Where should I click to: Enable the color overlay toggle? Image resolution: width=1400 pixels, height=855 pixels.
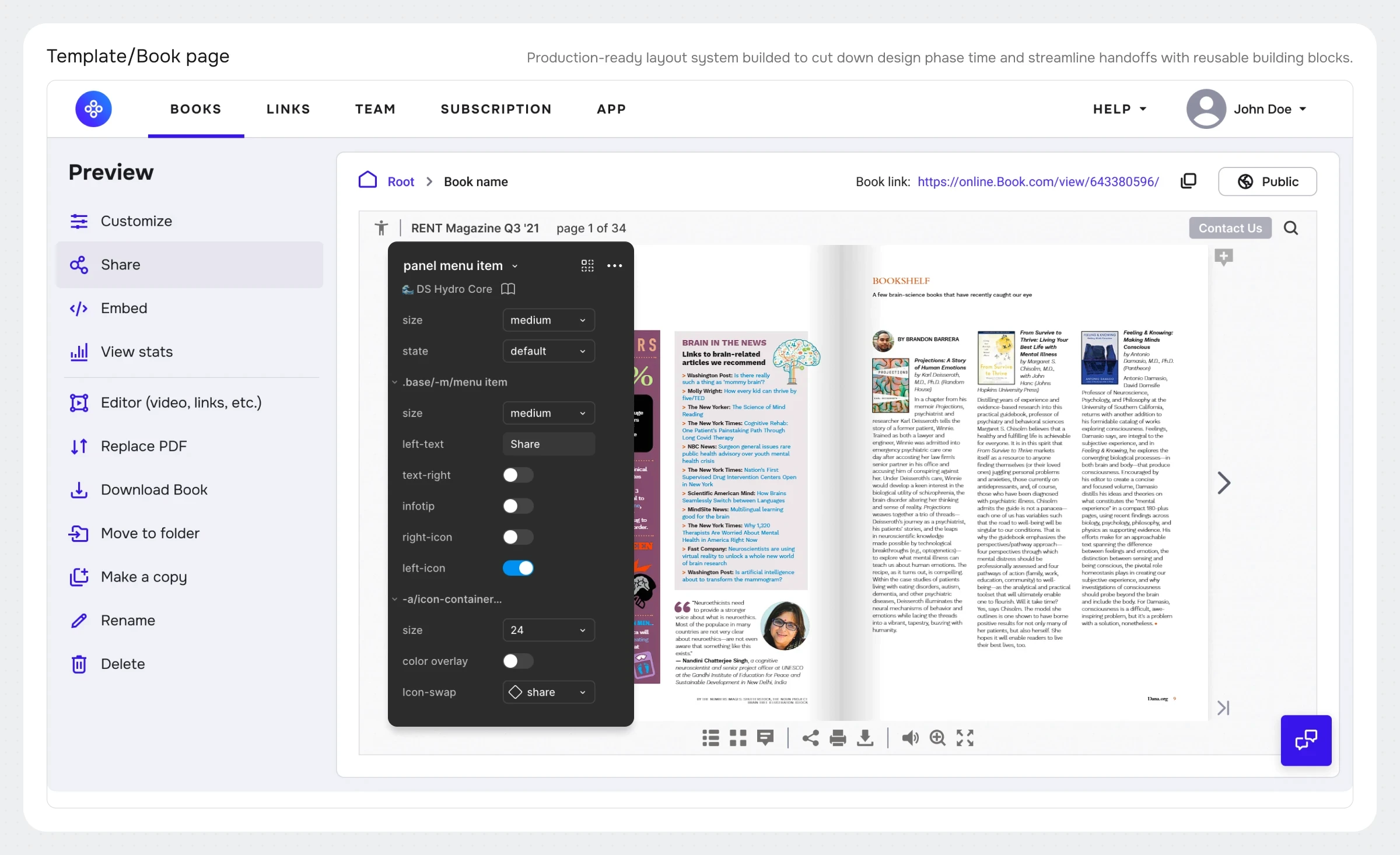tap(518, 661)
